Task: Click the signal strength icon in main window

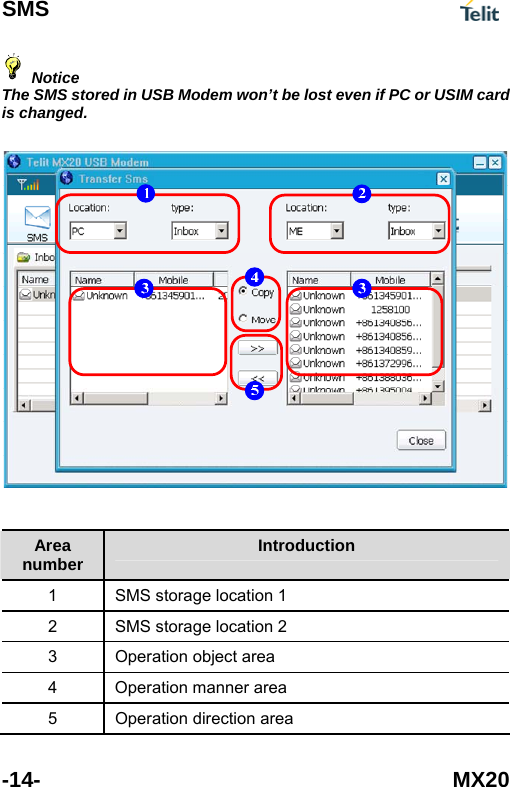Action: 28,185
